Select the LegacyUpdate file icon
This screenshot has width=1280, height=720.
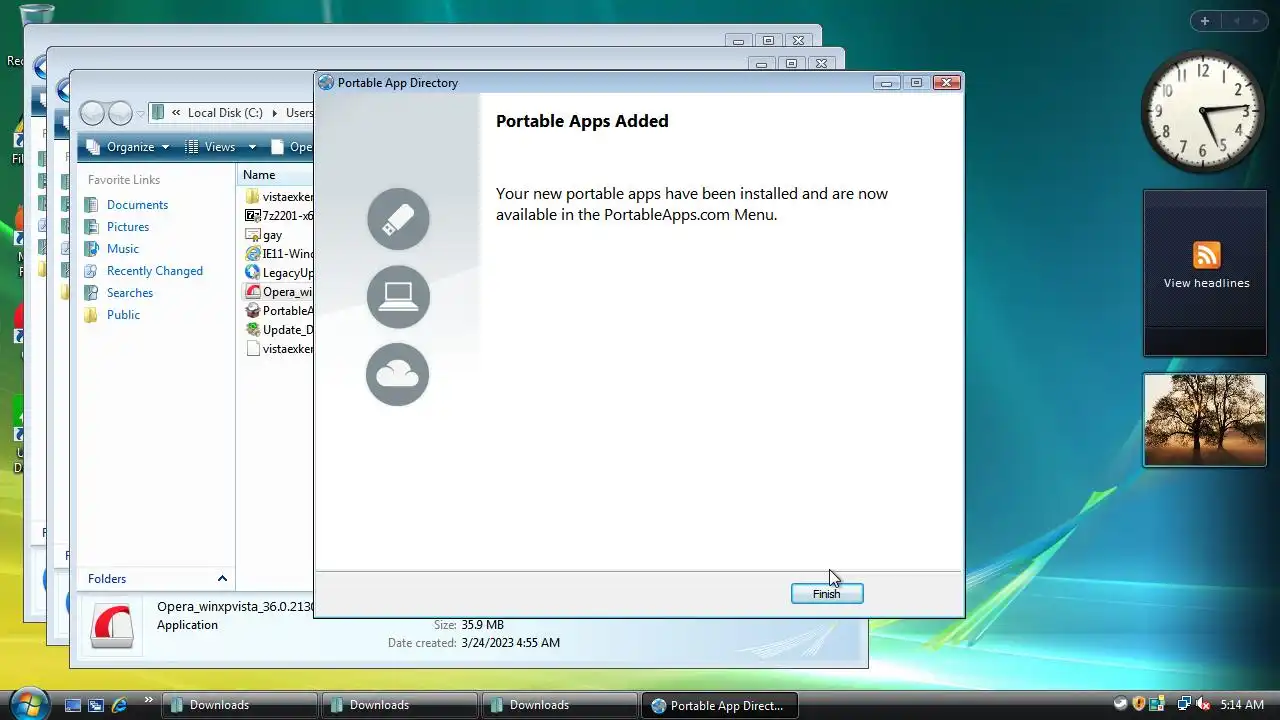click(253, 273)
